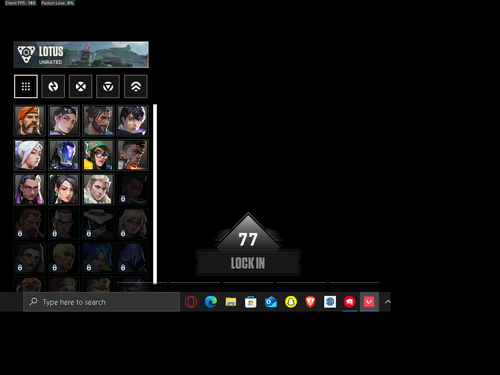This screenshot has height=375, width=500.
Task: Click the 77 countdown timer
Action: pos(248,239)
